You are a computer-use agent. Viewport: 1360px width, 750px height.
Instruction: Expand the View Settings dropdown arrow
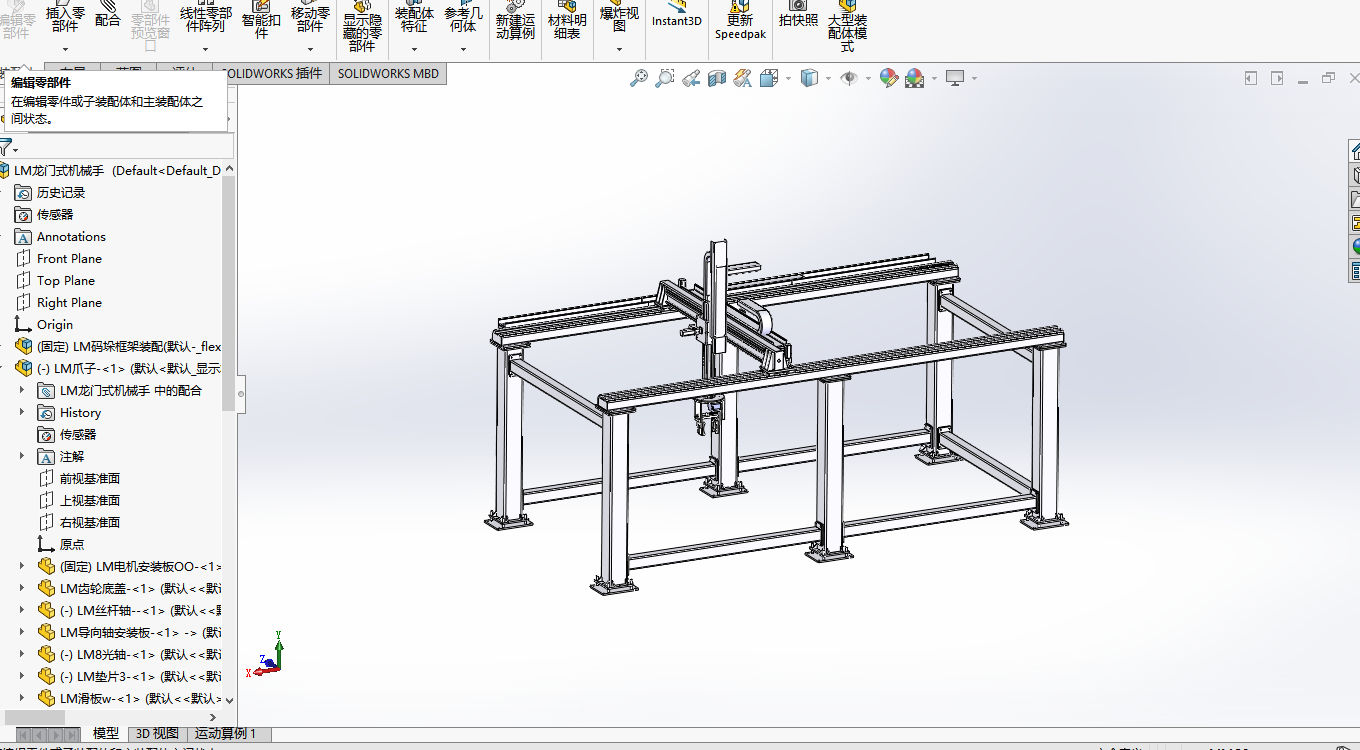(x=974, y=78)
